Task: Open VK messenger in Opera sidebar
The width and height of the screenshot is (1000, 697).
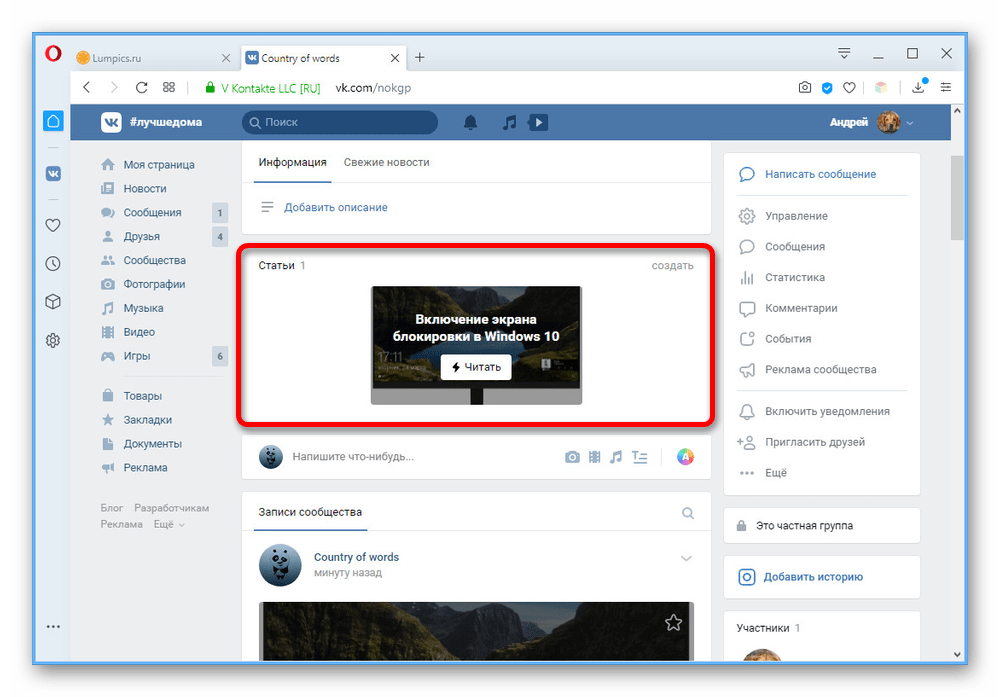Action: click(53, 173)
